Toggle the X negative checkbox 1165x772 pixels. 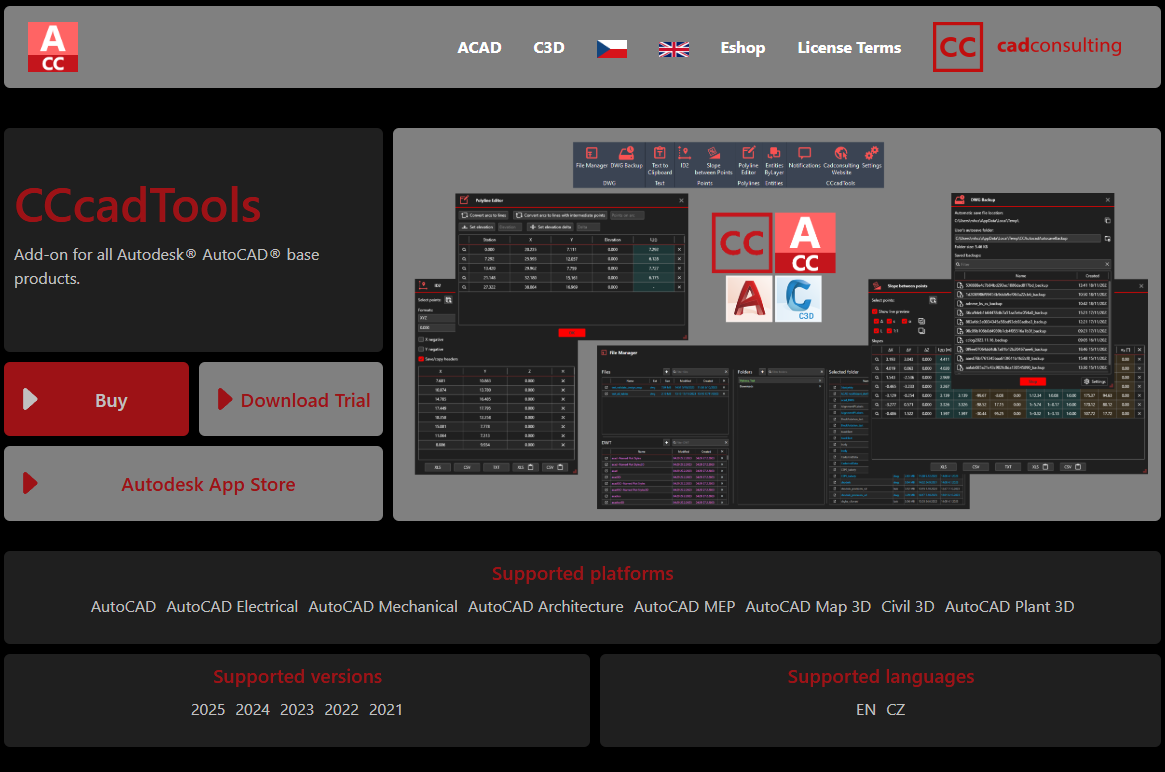tap(421, 339)
